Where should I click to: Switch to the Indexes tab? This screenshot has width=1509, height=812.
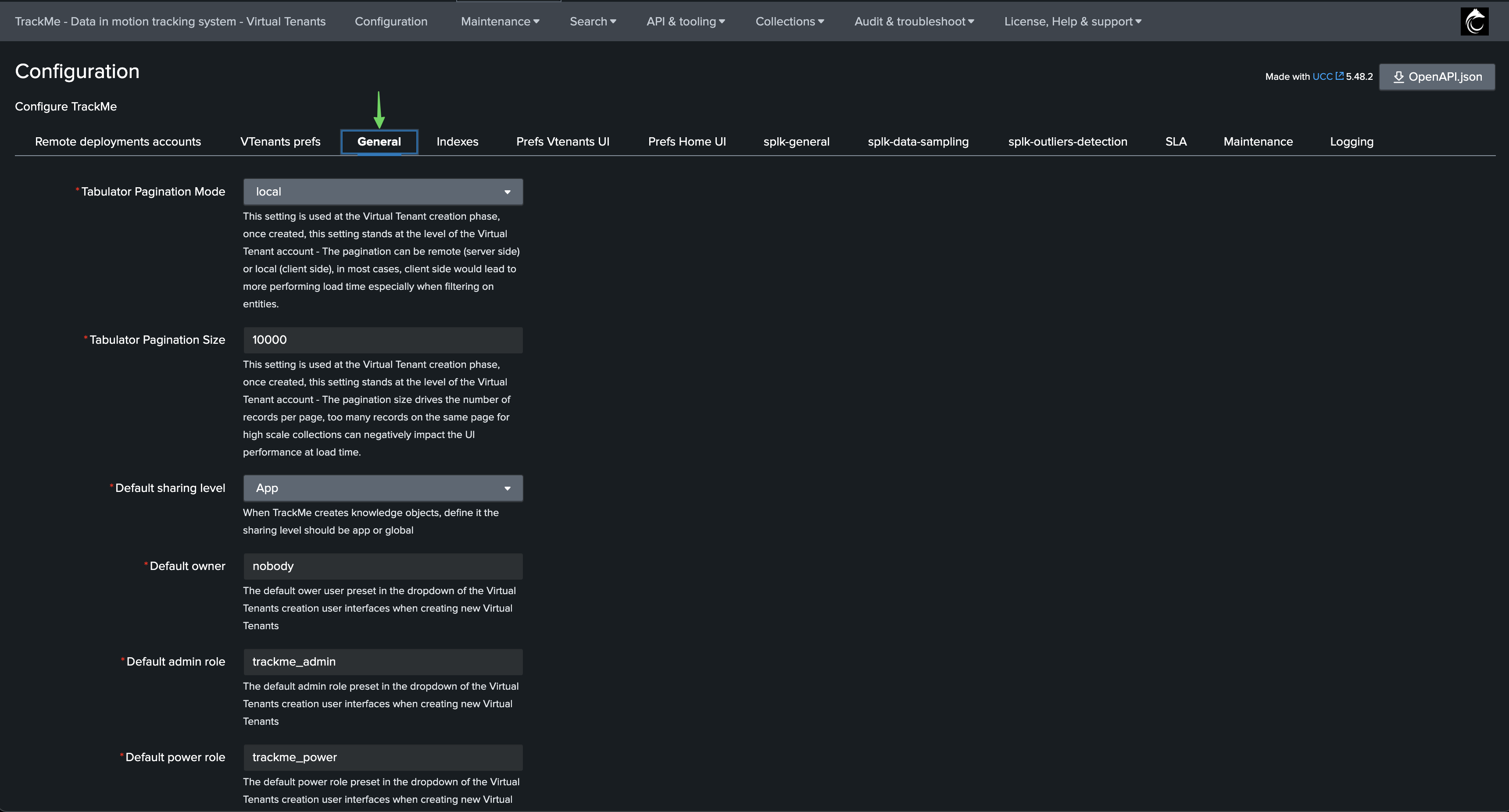click(457, 142)
